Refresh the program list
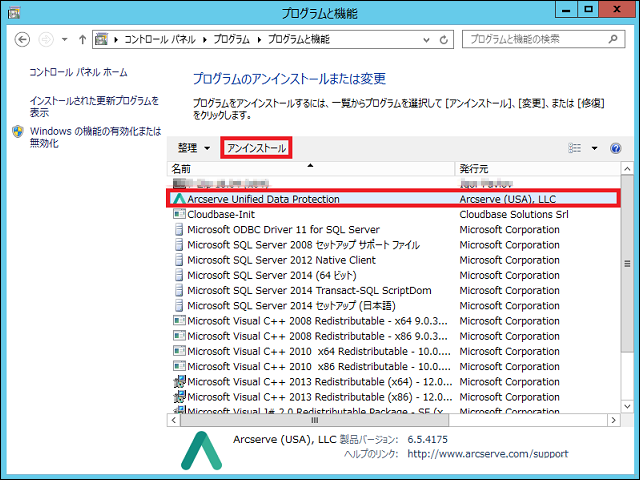Viewport: 640px width, 480px height. pos(444,40)
